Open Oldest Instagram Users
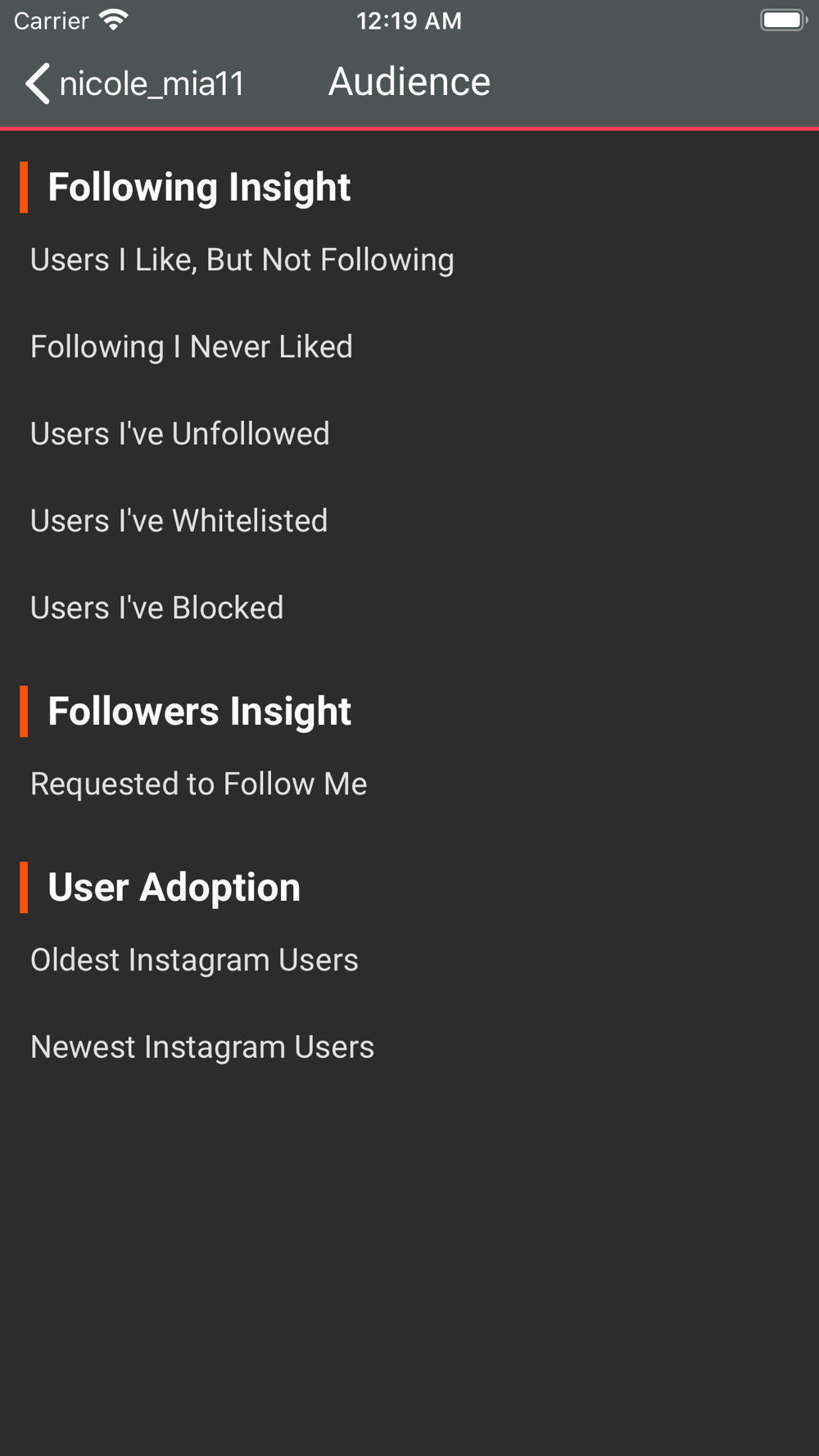 click(195, 960)
